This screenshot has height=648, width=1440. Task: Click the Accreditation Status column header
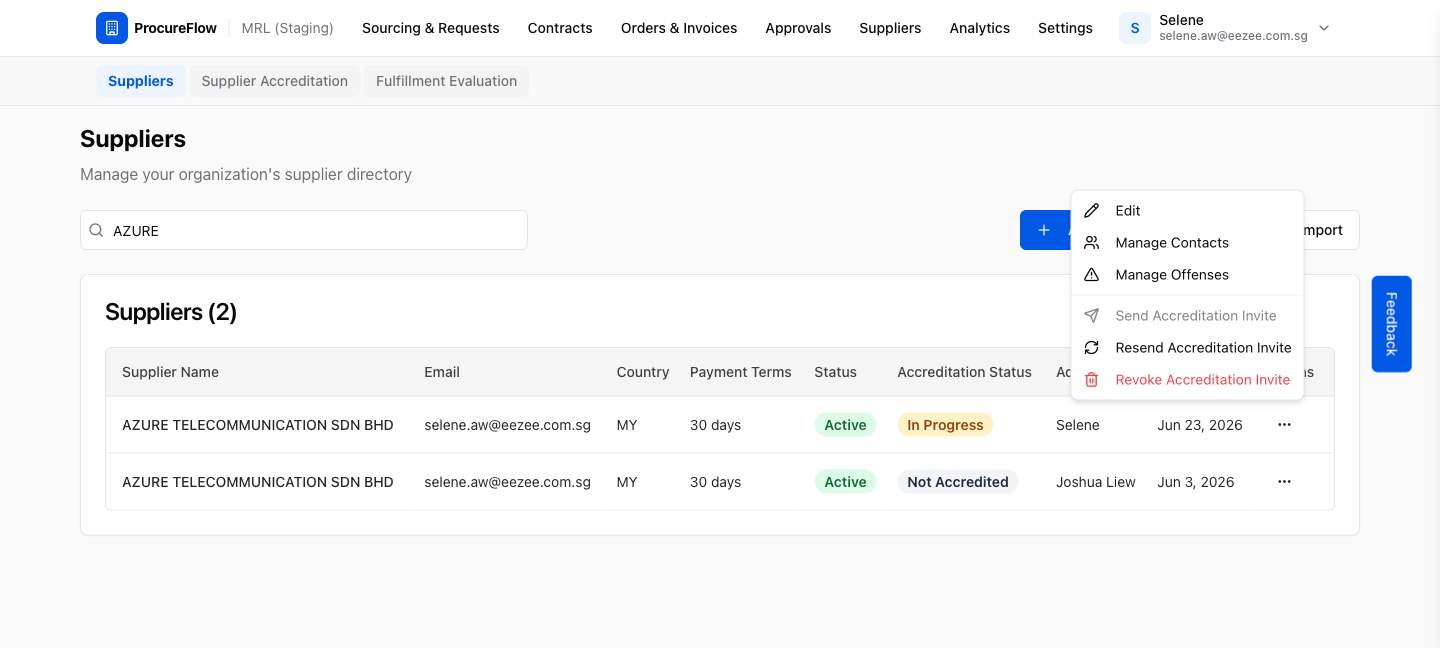pos(964,372)
